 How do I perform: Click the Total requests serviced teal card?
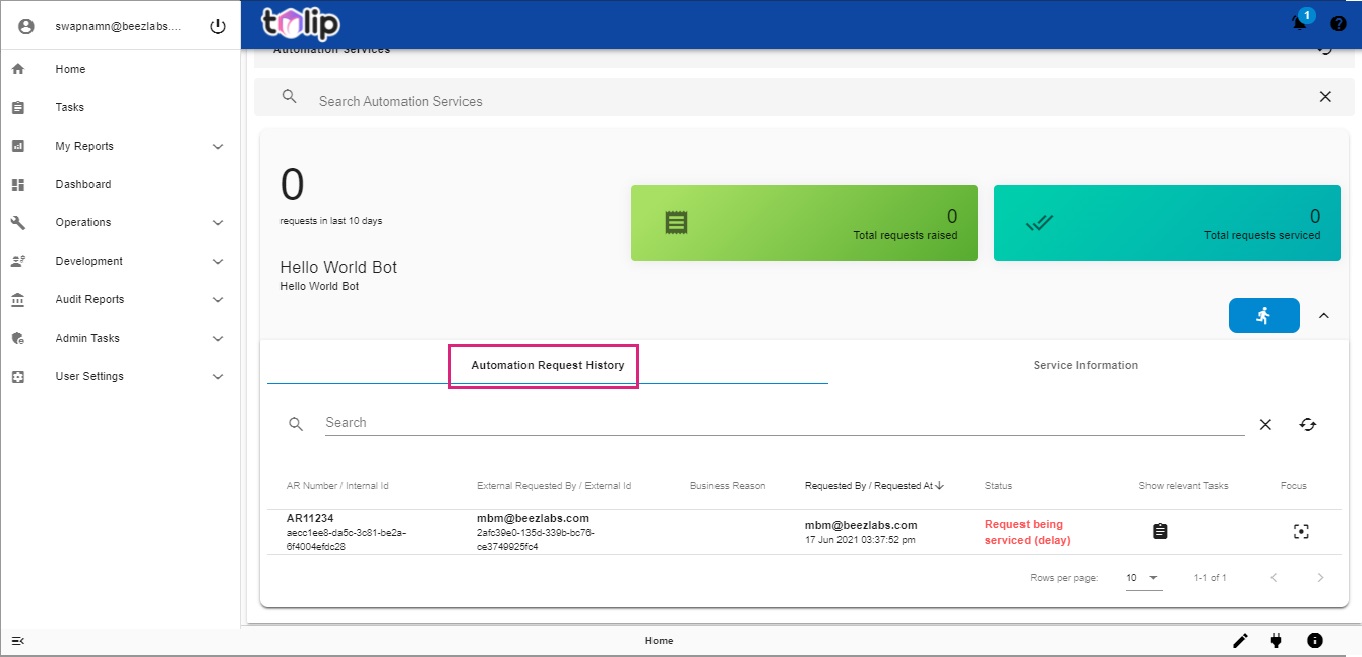1167,223
